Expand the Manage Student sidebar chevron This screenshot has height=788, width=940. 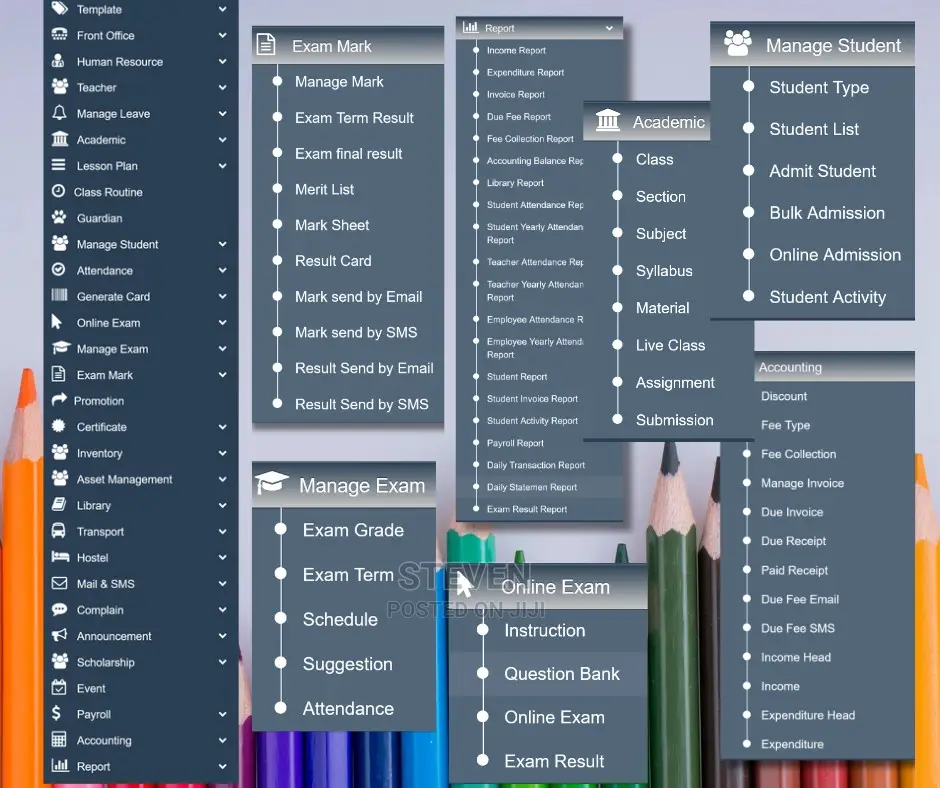point(222,244)
